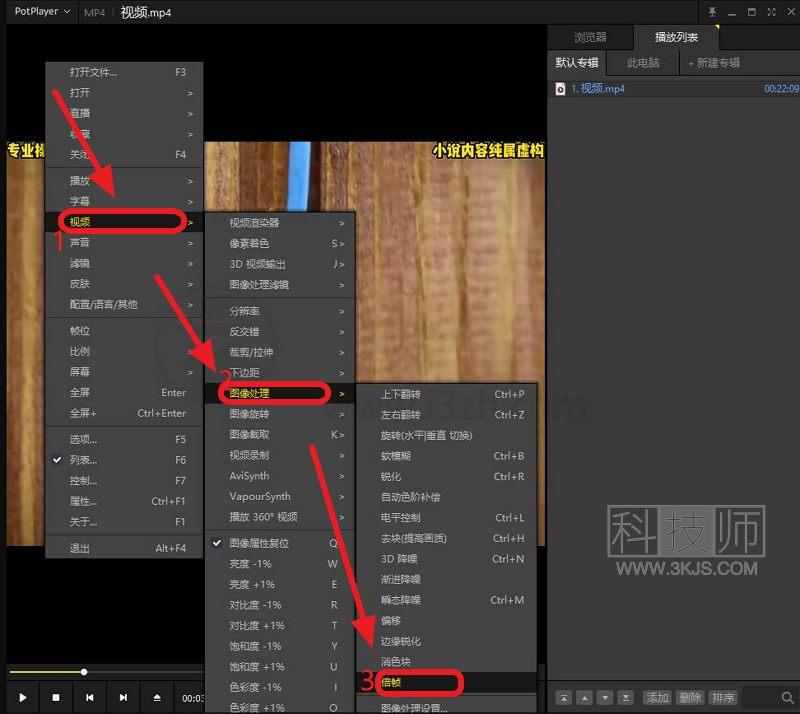Open the 此电脑 tab
Viewport: 800px width, 714px height.
643,63
